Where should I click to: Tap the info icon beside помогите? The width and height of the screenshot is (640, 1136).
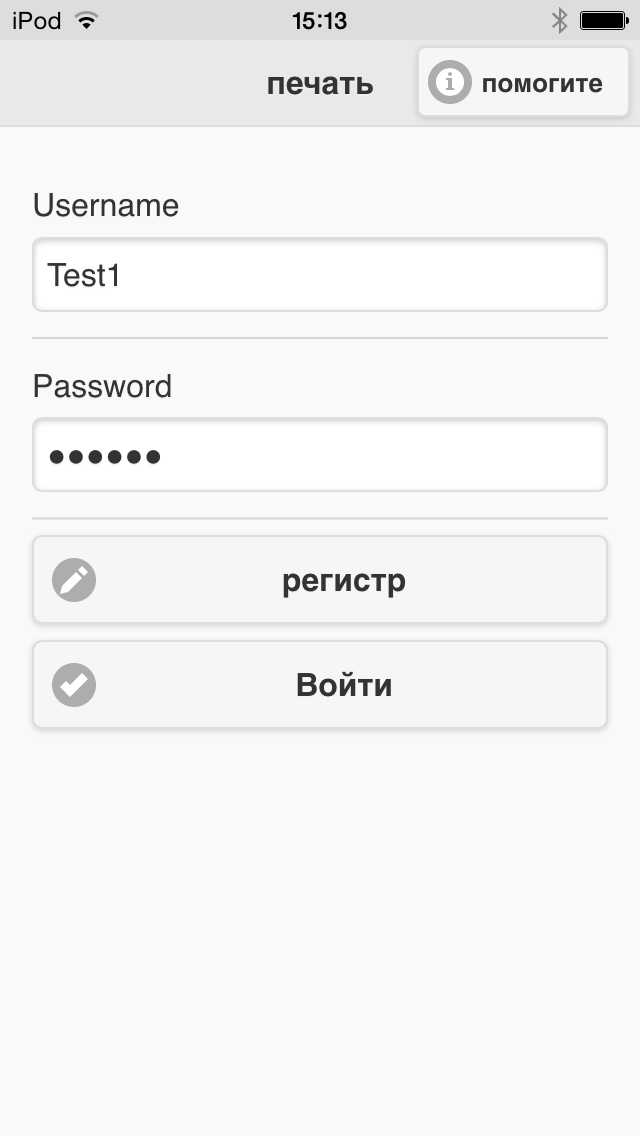[x=449, y=83]
